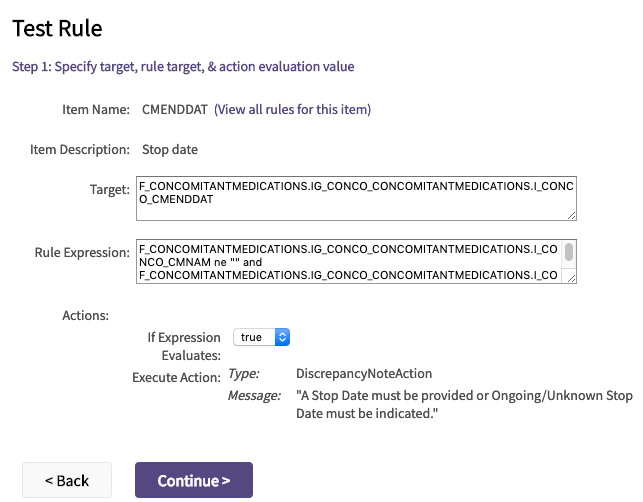Click the "Target:" field label

[x=109, y=188]
